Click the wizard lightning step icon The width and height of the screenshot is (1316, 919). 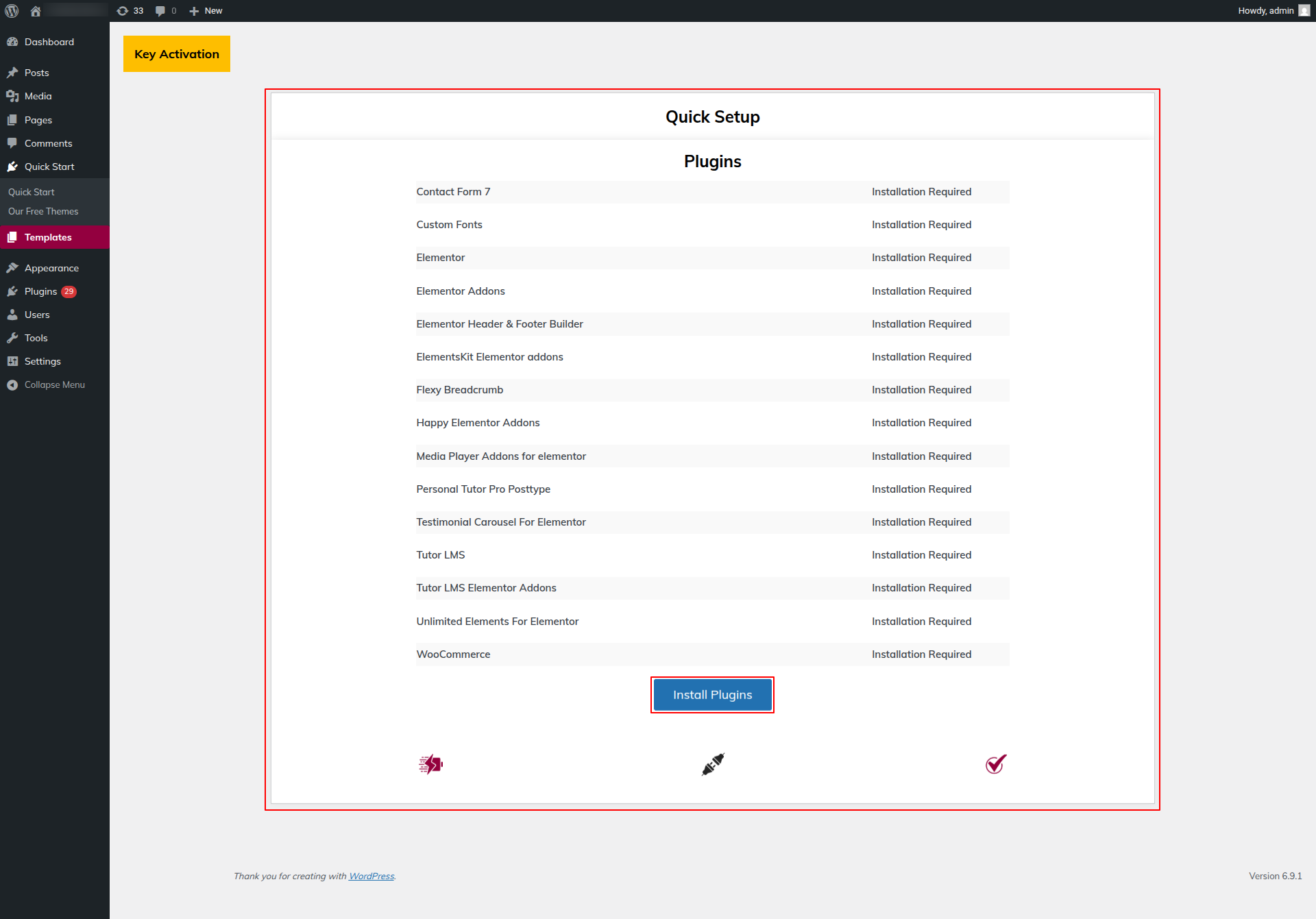point(430,763)
